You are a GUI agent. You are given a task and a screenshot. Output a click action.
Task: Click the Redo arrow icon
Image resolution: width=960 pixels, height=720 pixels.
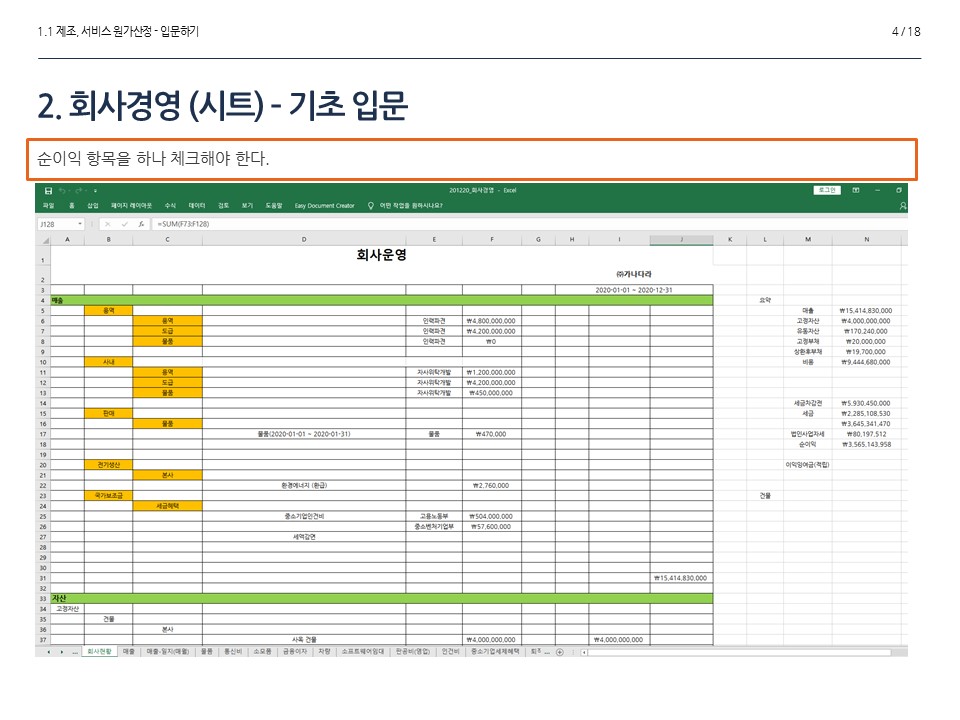(78, 190)
